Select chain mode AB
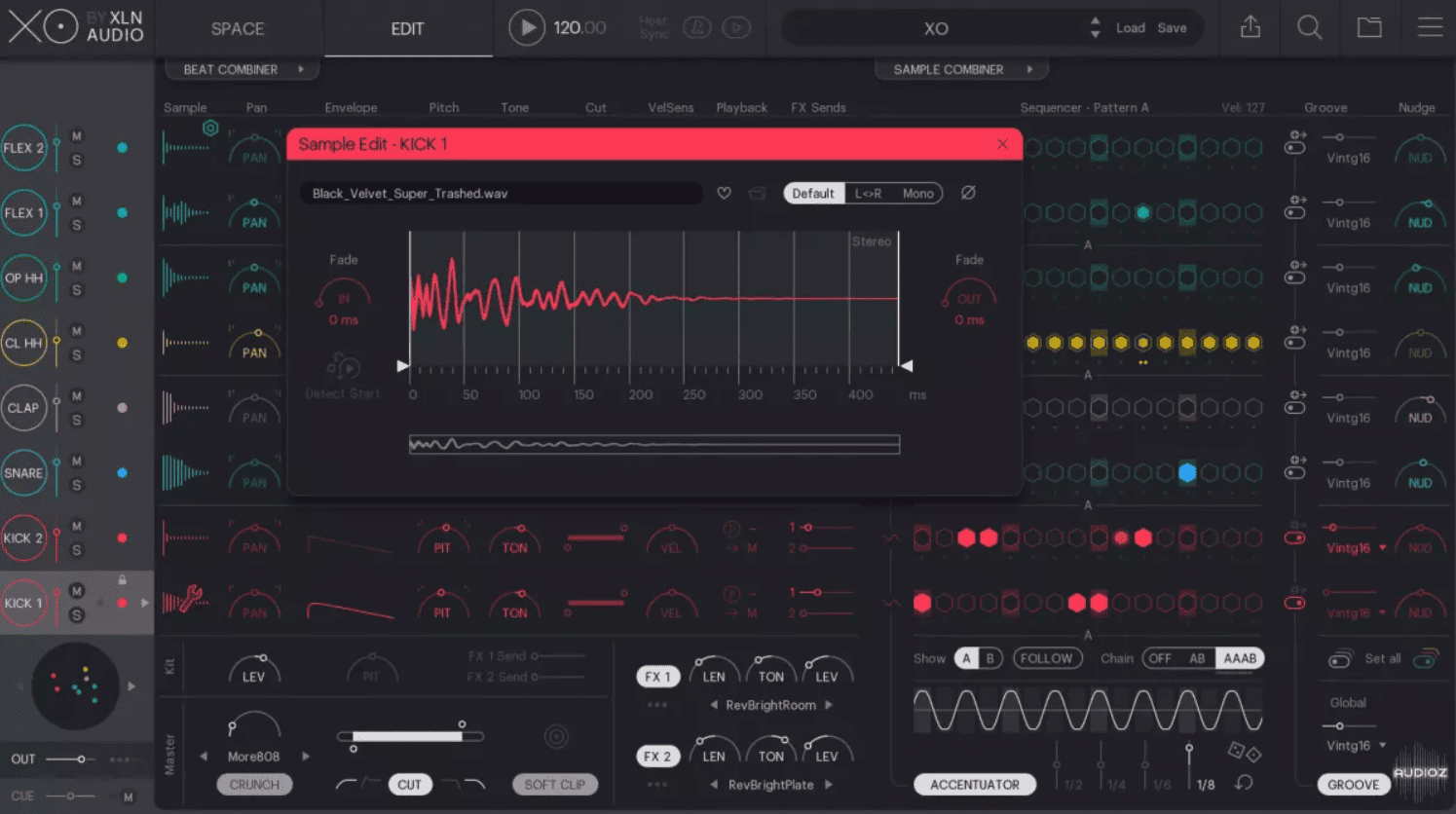 (1197, 658)
